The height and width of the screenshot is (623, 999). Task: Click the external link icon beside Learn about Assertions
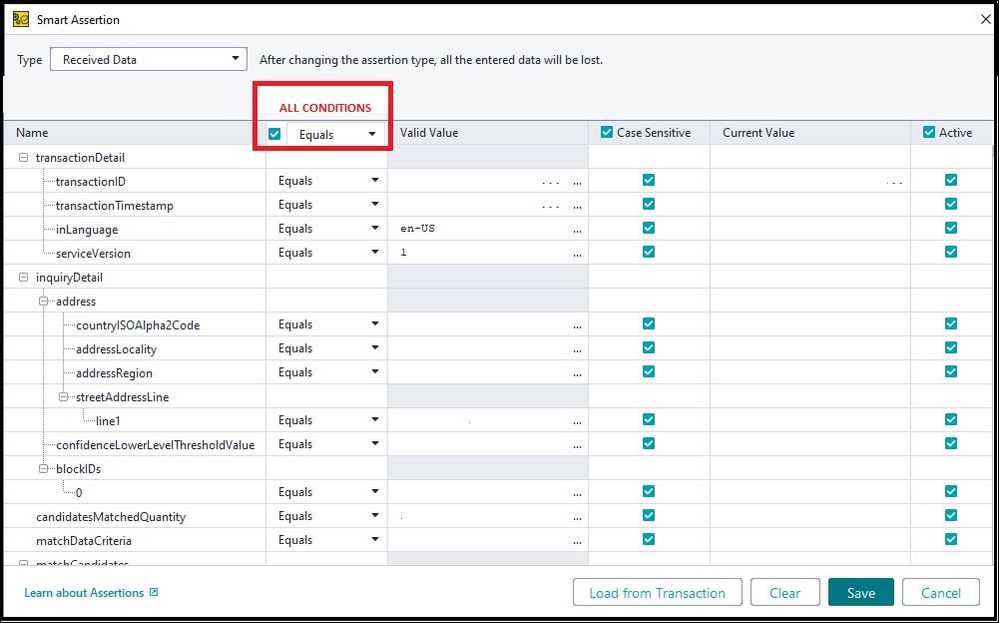coord(154,593)
